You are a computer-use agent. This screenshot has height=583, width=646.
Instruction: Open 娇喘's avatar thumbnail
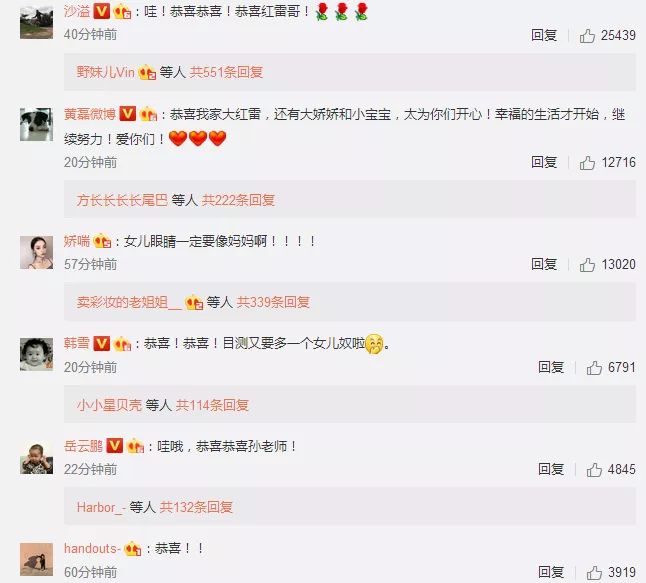tap(36, 253)
